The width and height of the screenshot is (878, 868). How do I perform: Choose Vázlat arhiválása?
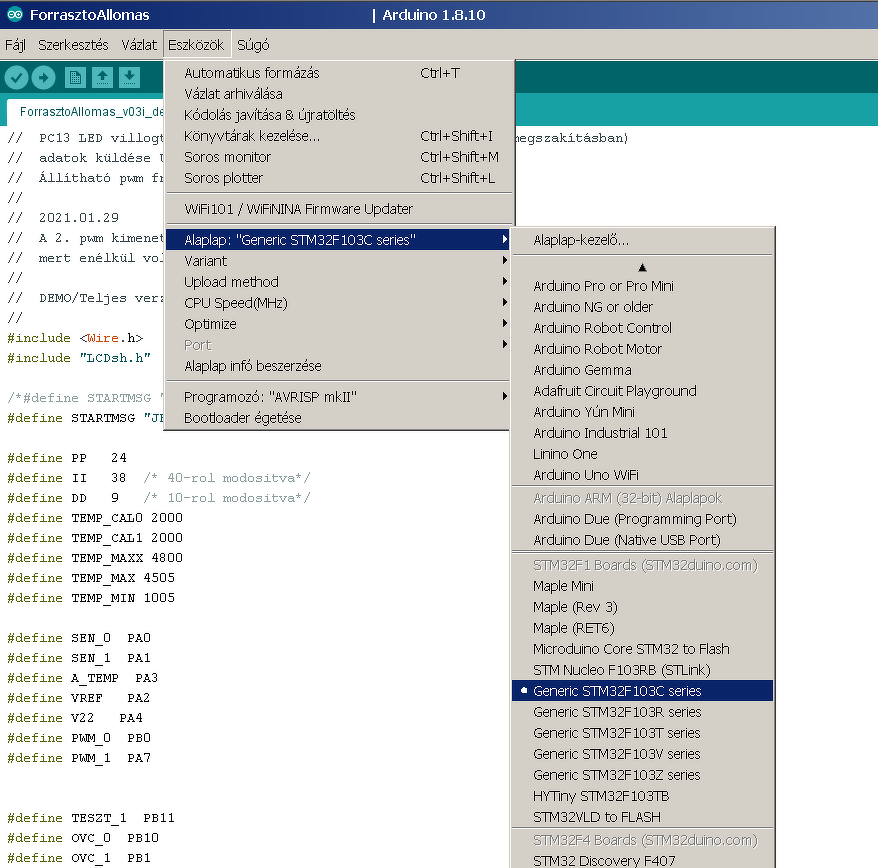(338, 94)
